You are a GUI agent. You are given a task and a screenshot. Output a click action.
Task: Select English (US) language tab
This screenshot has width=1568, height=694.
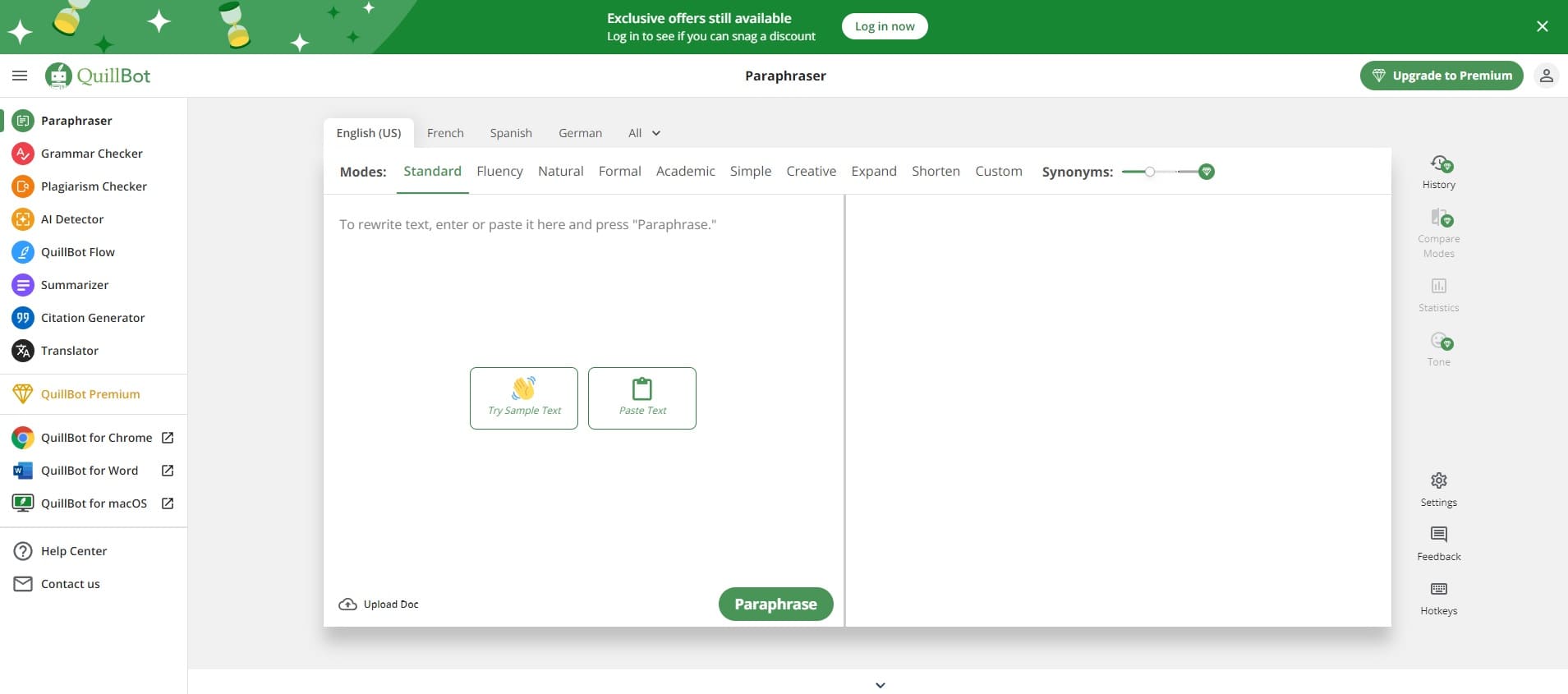click(x=369, y=133)
